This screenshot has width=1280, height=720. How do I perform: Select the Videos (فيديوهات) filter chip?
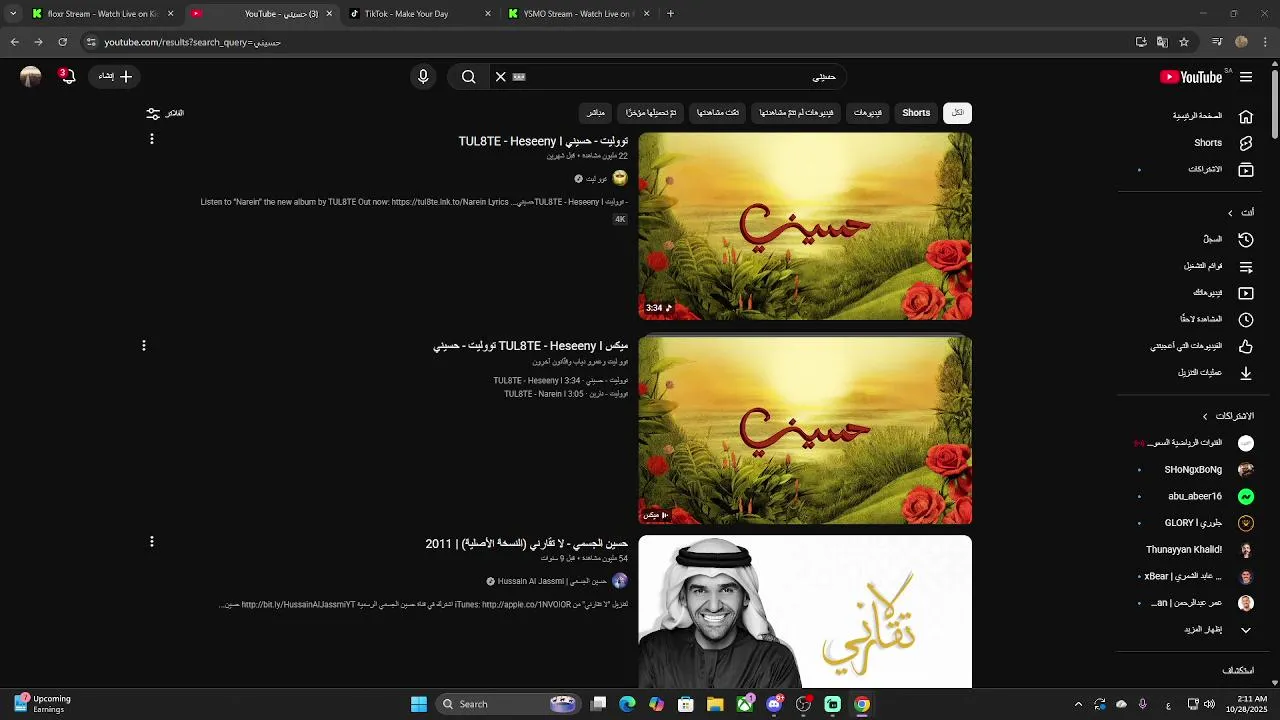point(868,113)
